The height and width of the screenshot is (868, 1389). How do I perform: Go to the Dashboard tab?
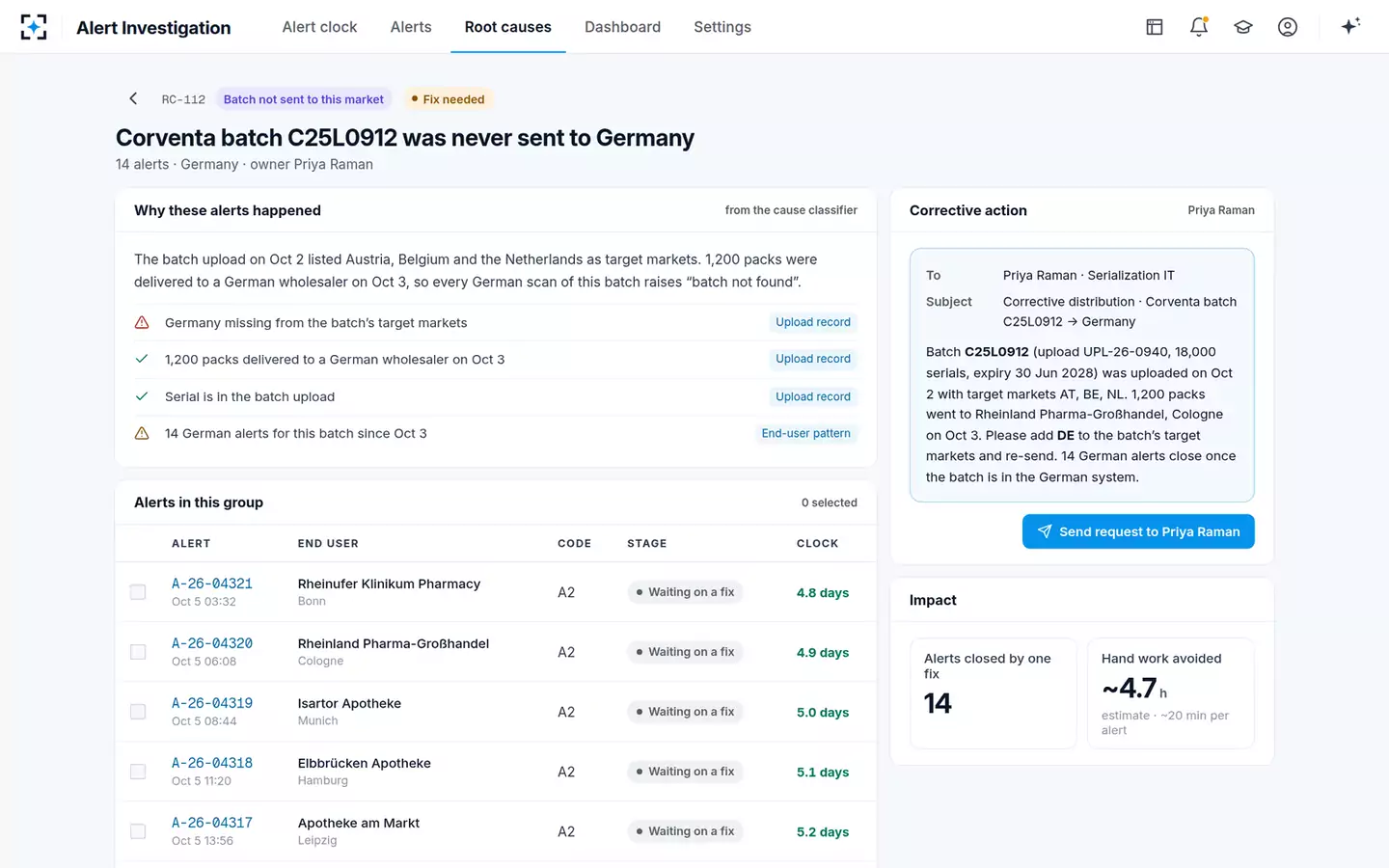[622, 27]
